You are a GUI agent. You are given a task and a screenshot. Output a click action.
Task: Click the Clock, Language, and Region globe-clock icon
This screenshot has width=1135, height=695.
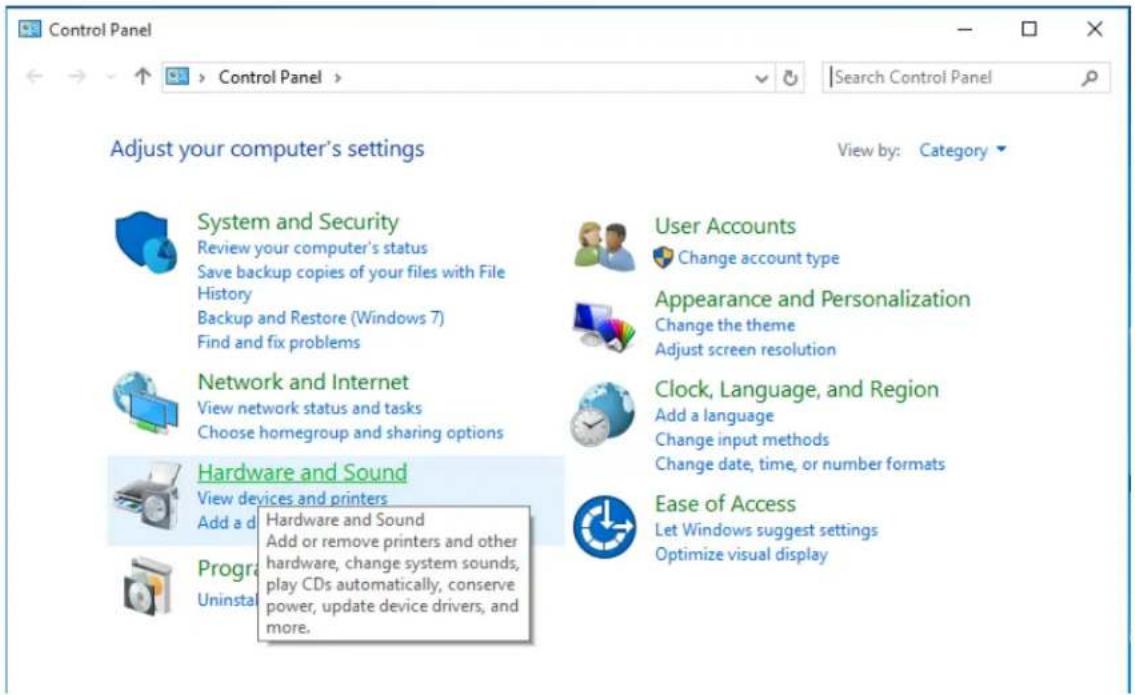(602, 415)
